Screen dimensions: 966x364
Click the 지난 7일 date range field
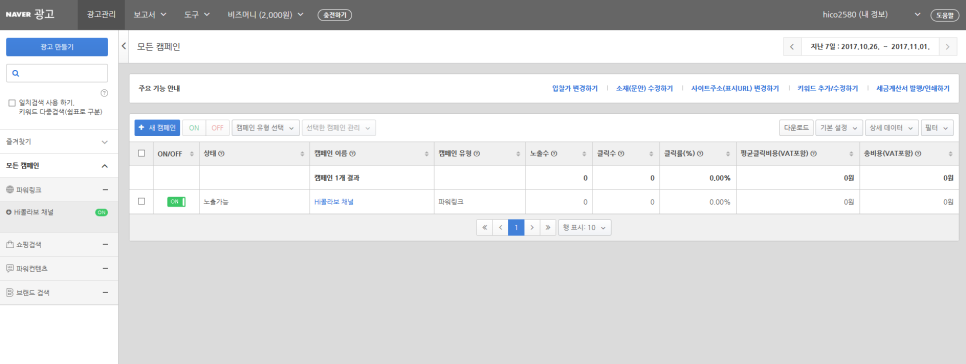[x=870, y=47]
